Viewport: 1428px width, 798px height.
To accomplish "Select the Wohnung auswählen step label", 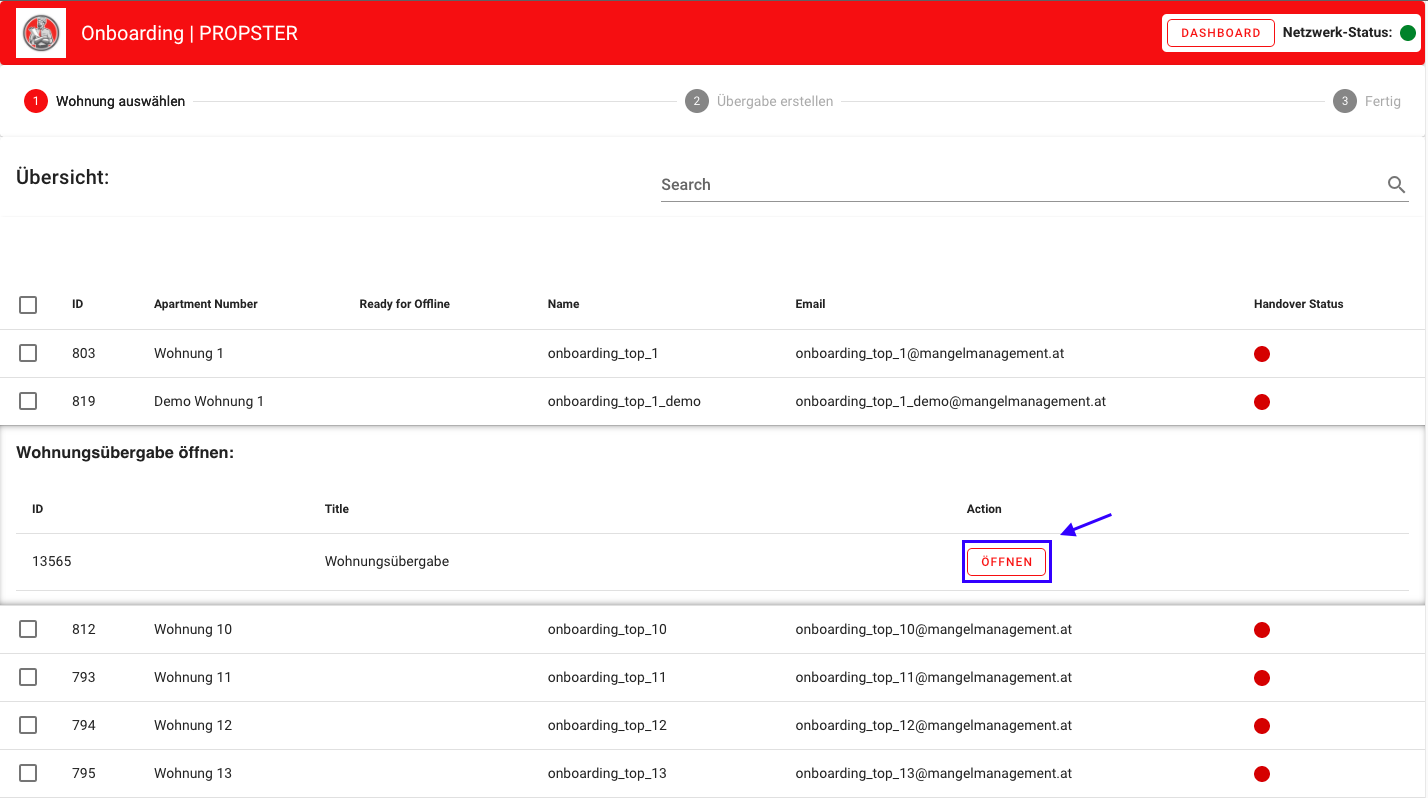I will (x=120, y=101).
